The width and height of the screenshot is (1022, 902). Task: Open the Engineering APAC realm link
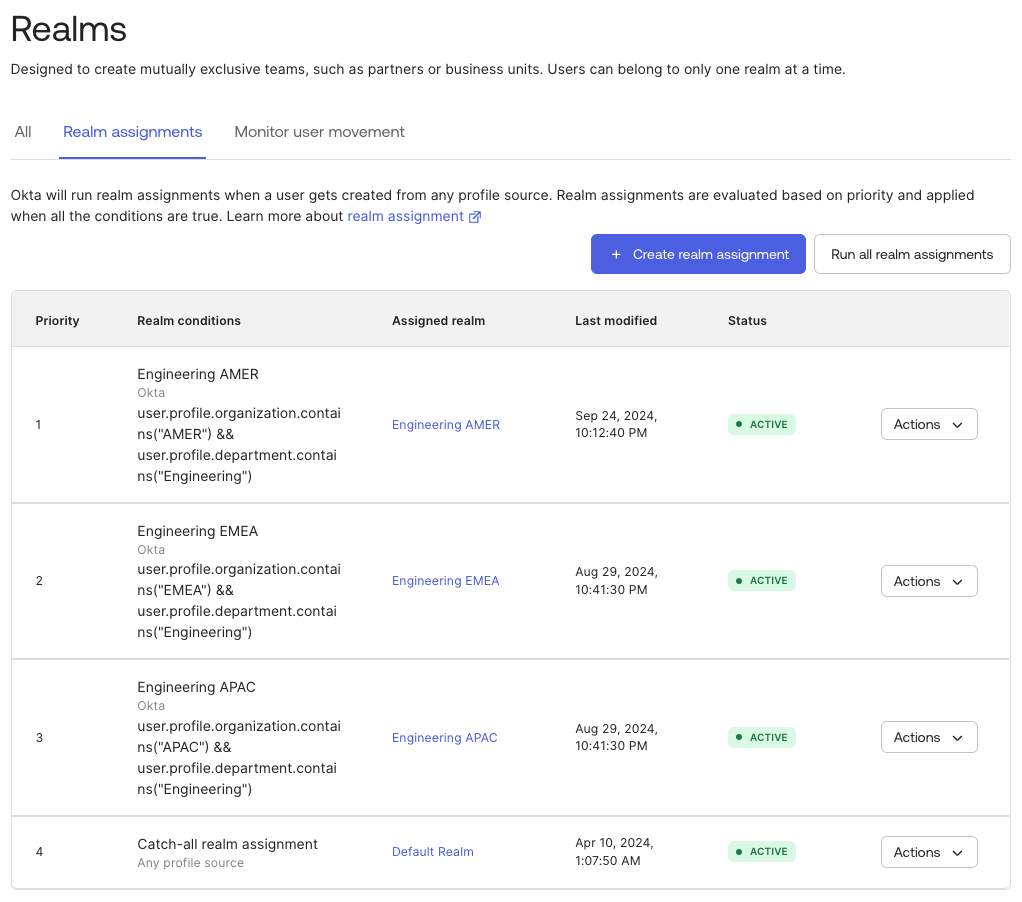click(x=444, y=737)
